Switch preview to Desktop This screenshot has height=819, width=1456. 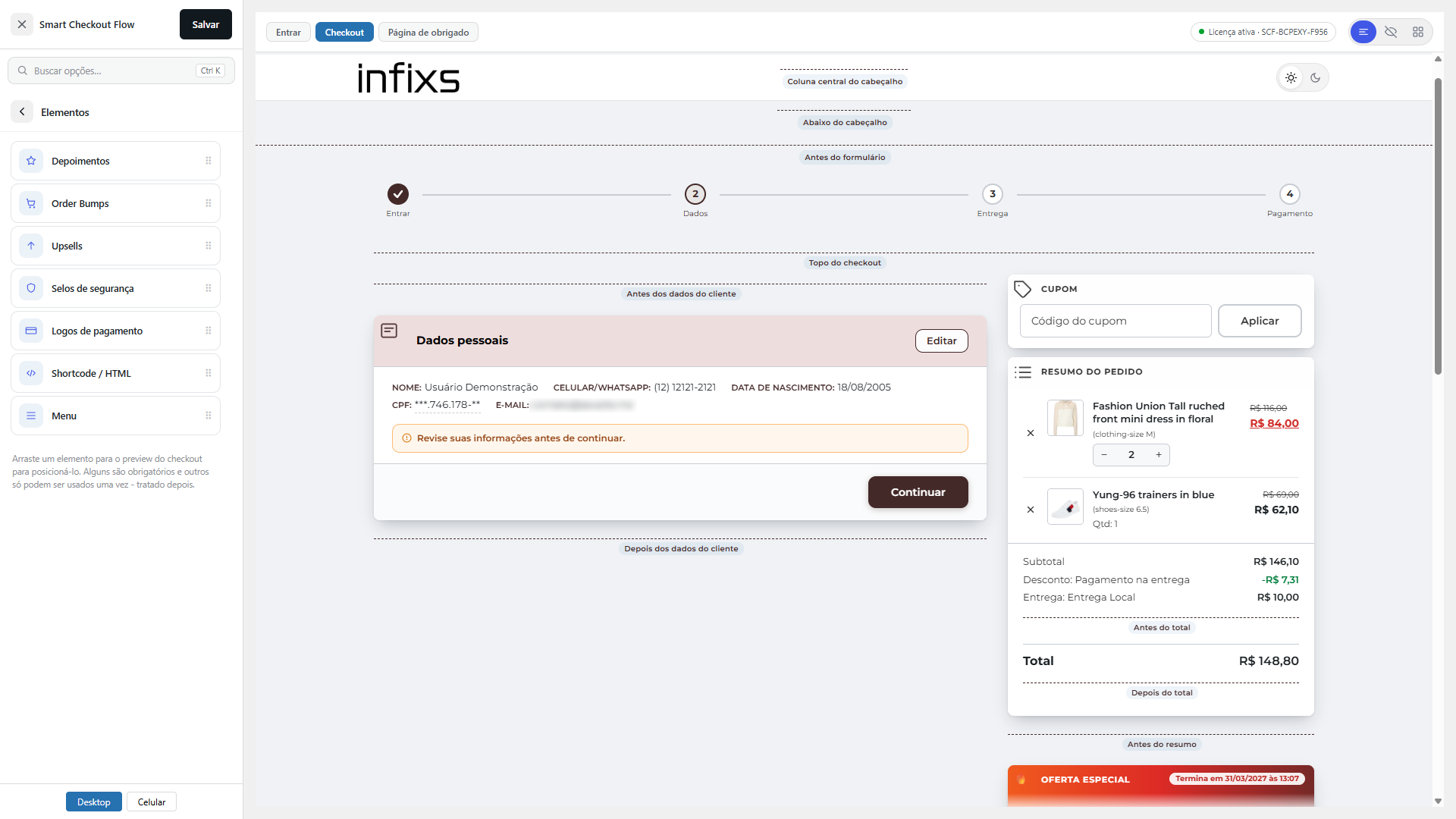(94, 802)
